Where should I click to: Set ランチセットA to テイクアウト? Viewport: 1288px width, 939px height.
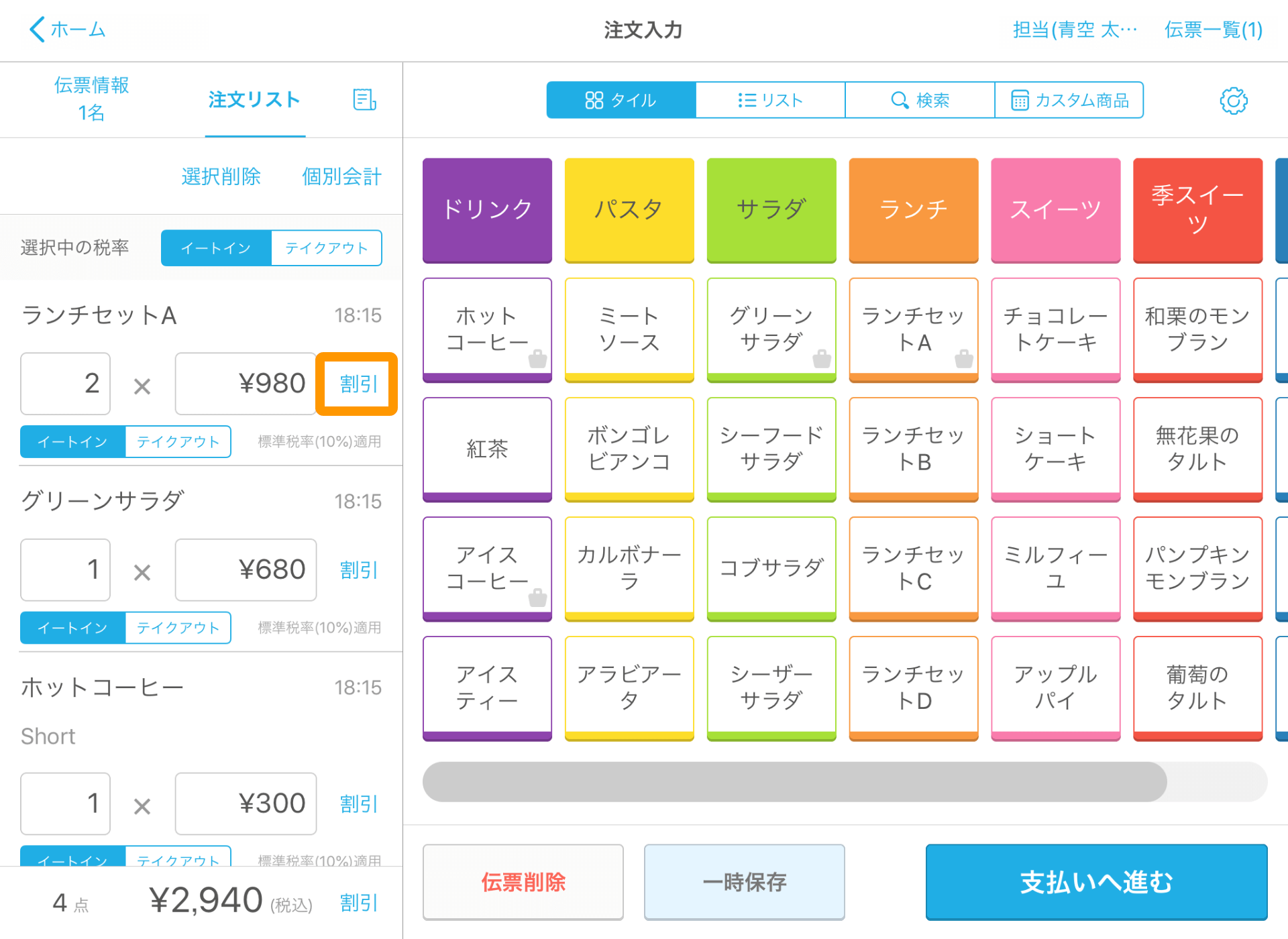tap(178, 442)
